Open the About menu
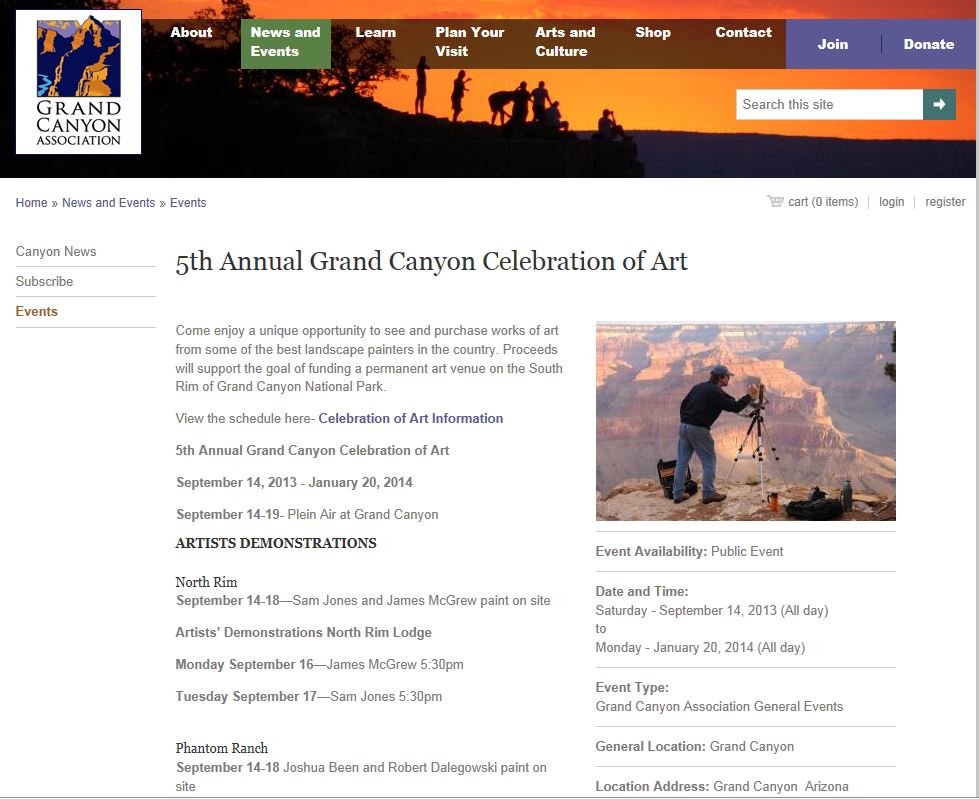Viewport: 979px width, 799px height. [191, 32]
